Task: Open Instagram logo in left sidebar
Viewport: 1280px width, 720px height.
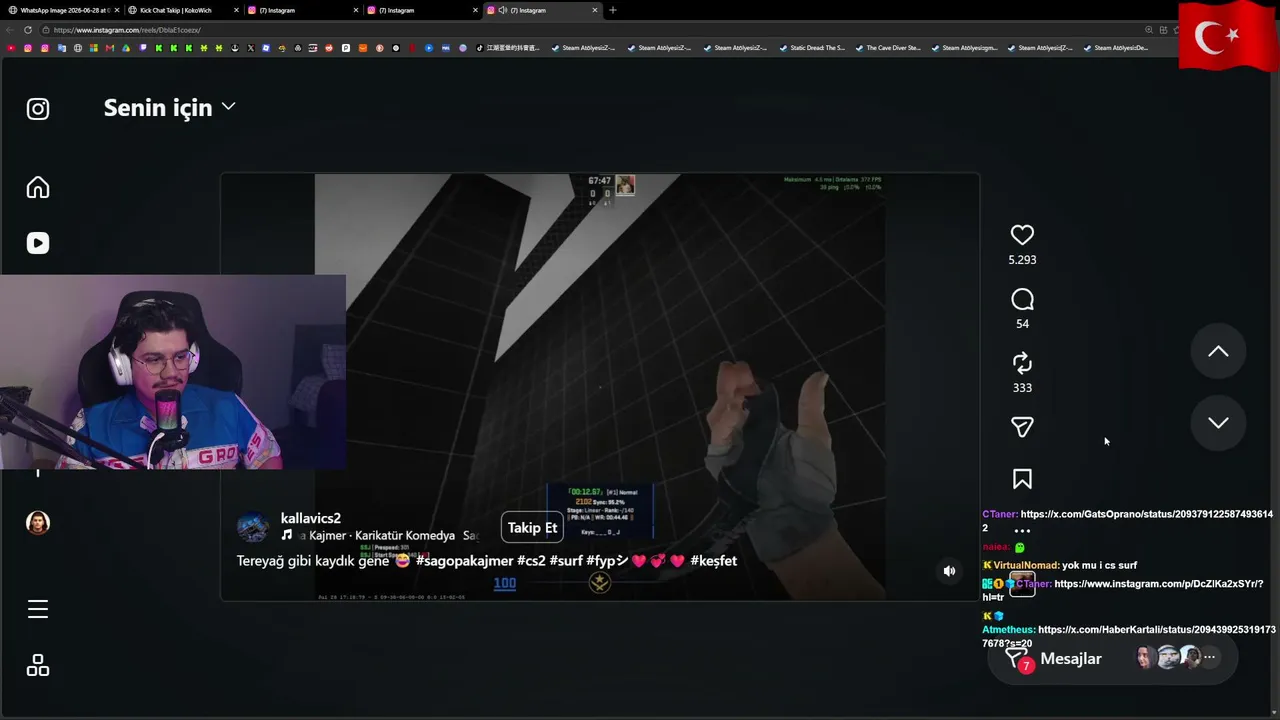Action: pyautogui.click(x=38, y=109)
